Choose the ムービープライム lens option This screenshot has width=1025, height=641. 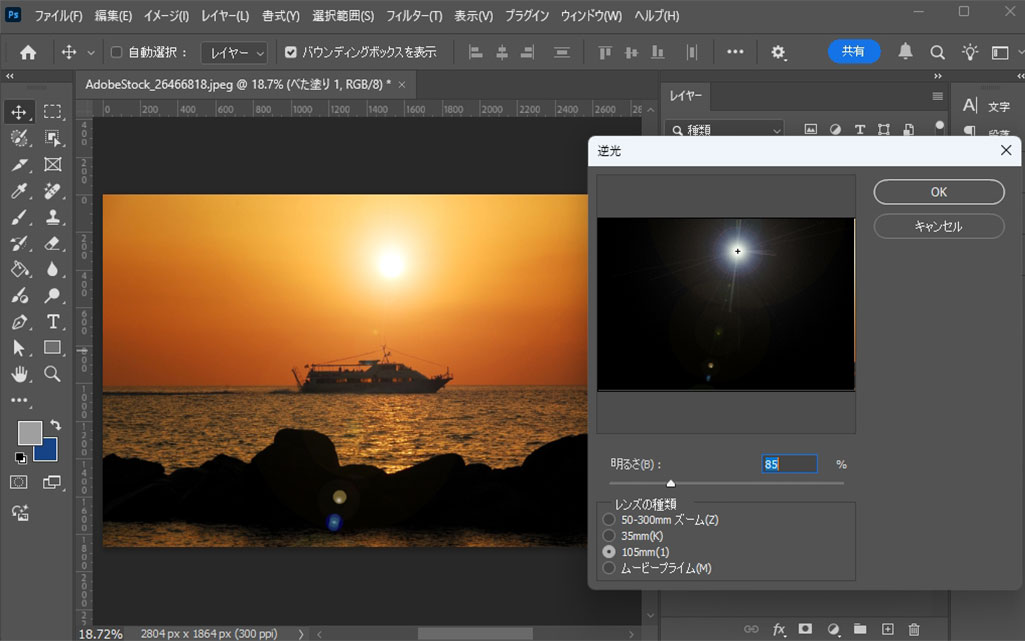click(609, 568)
